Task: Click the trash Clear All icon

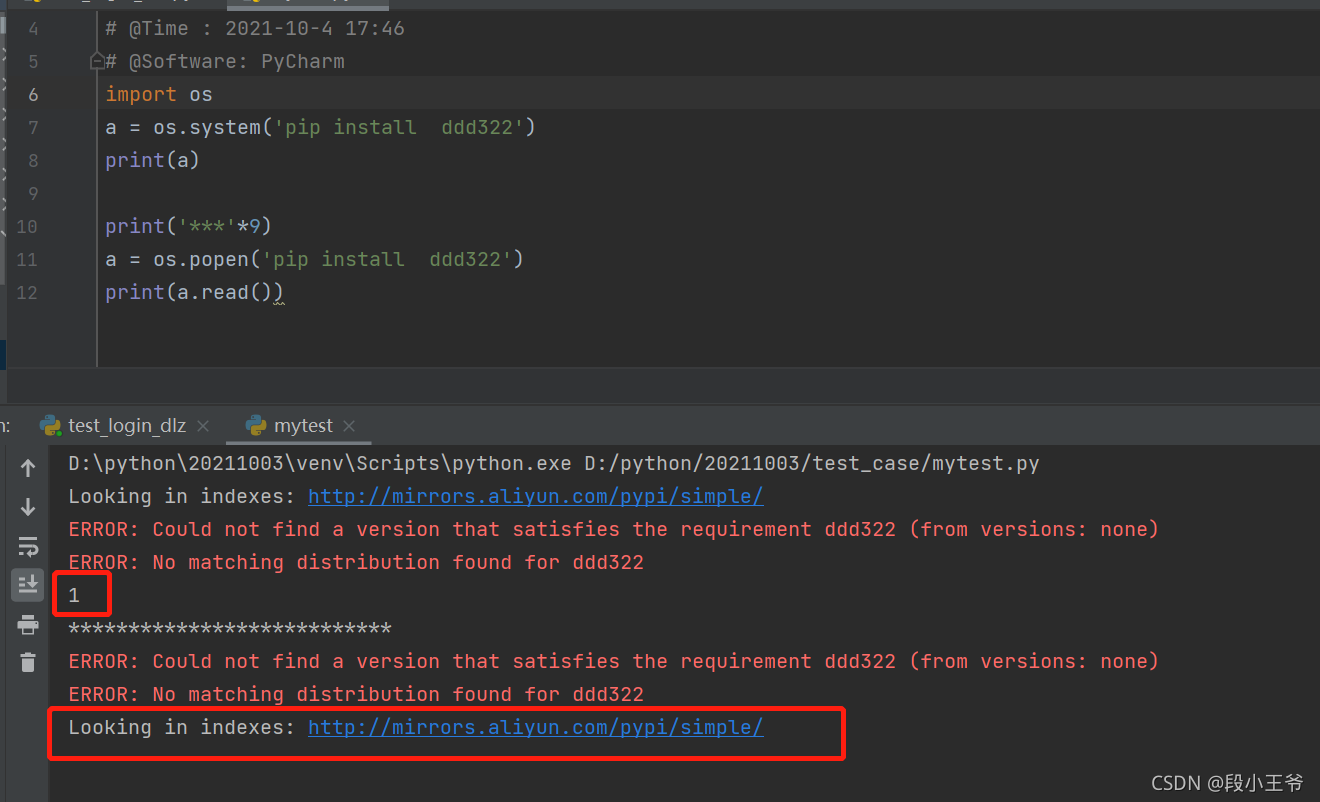Action: click(28, 662)
